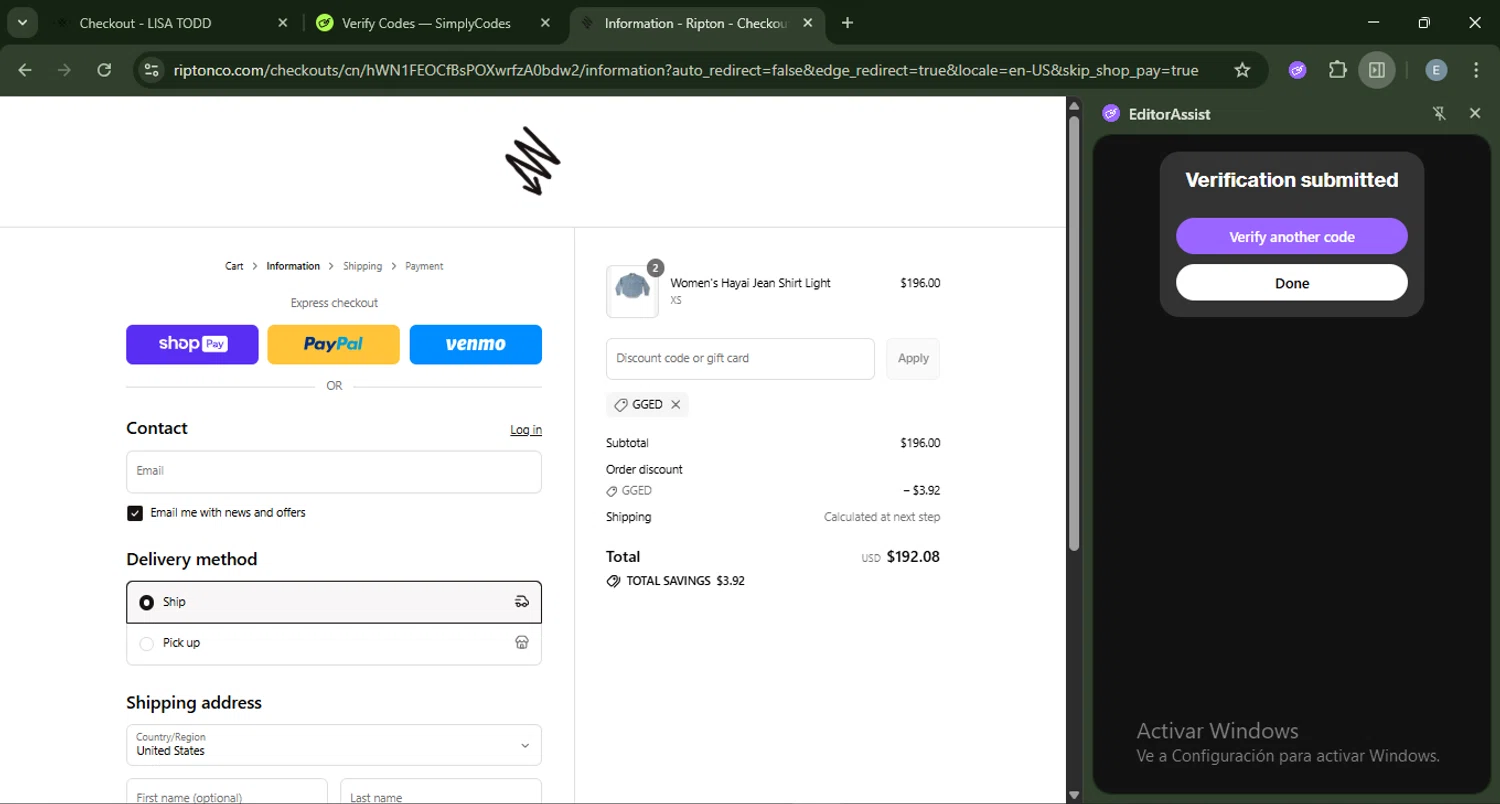Close the EditorAssist side panel
The height and width of the screenshot is (804, 1500).
[1474, 113]
